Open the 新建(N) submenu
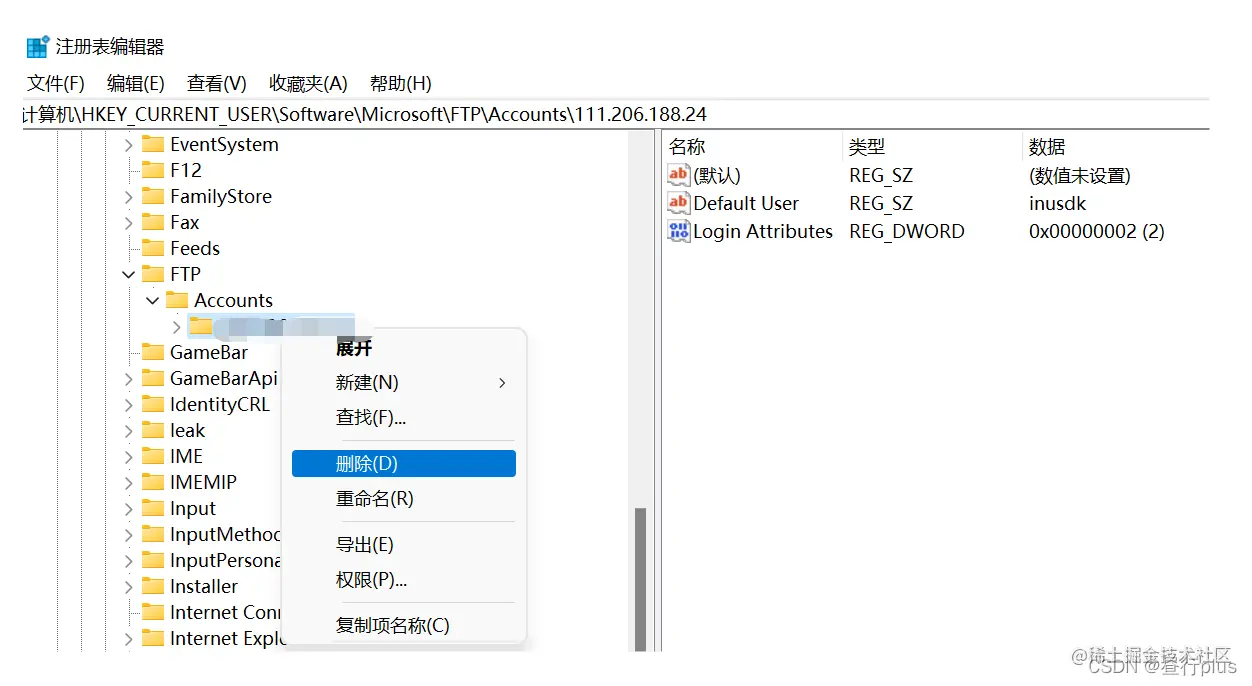This screenshot has width=1252, height=686. 404,383
